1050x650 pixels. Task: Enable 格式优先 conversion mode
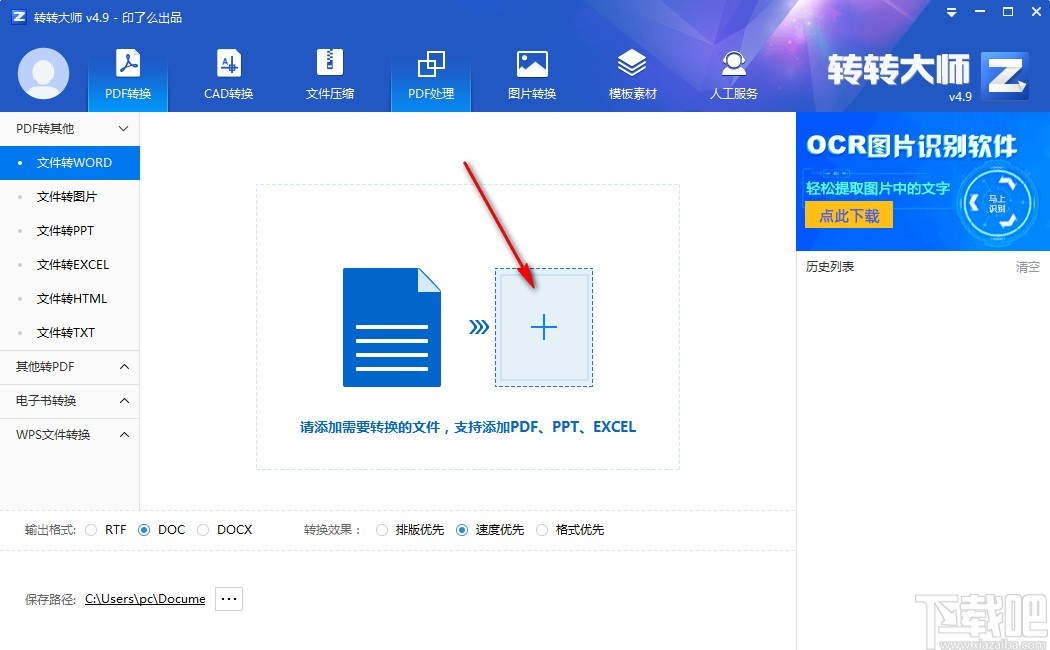coord(542,530)
